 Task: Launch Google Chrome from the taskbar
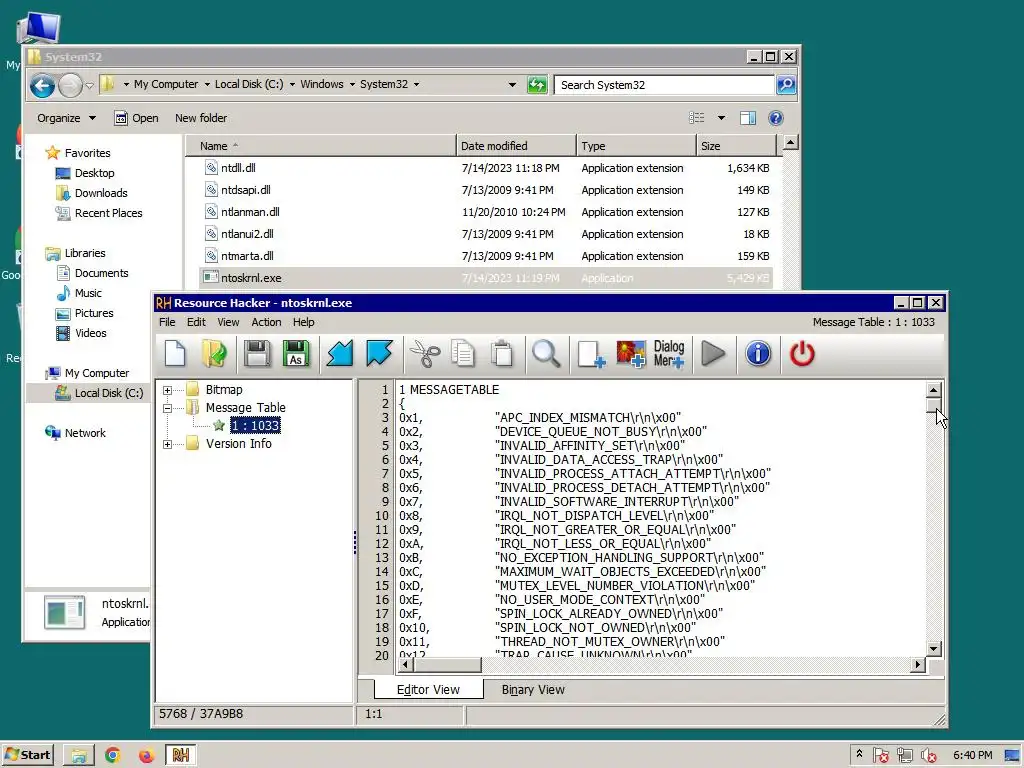(x=112, y=756)
